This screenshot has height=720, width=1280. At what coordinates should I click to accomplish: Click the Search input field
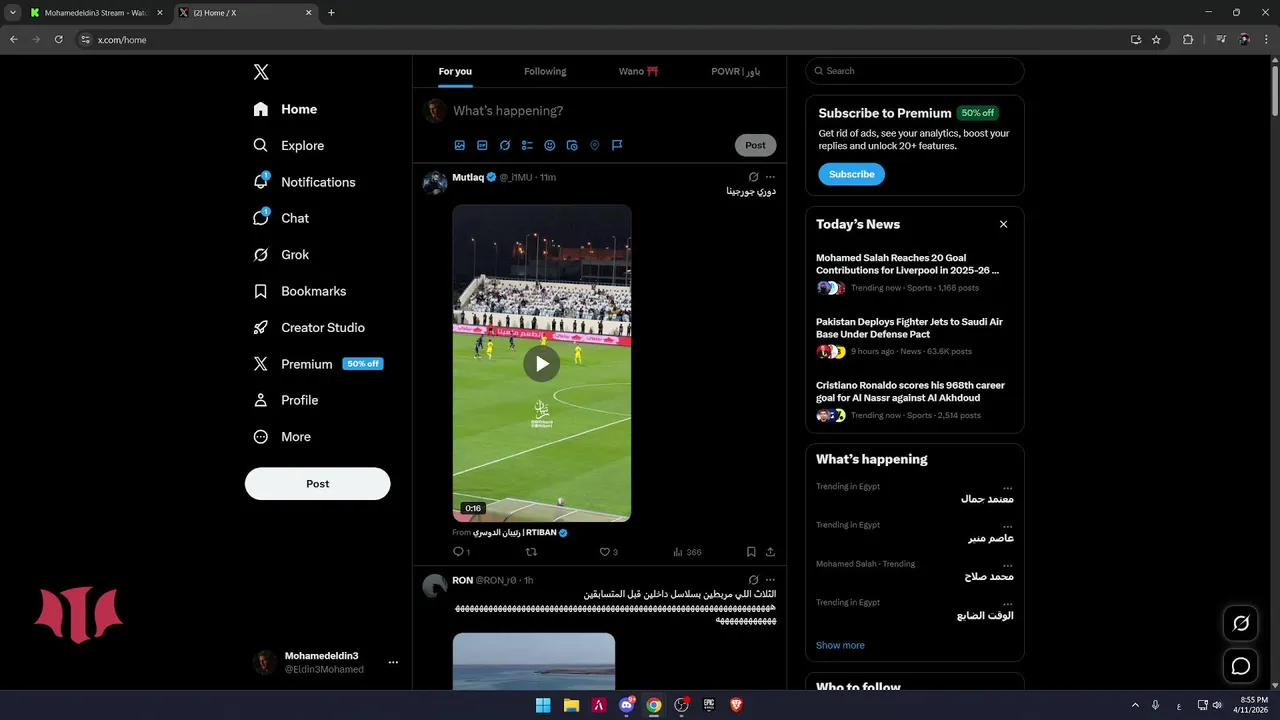(914, 71)
